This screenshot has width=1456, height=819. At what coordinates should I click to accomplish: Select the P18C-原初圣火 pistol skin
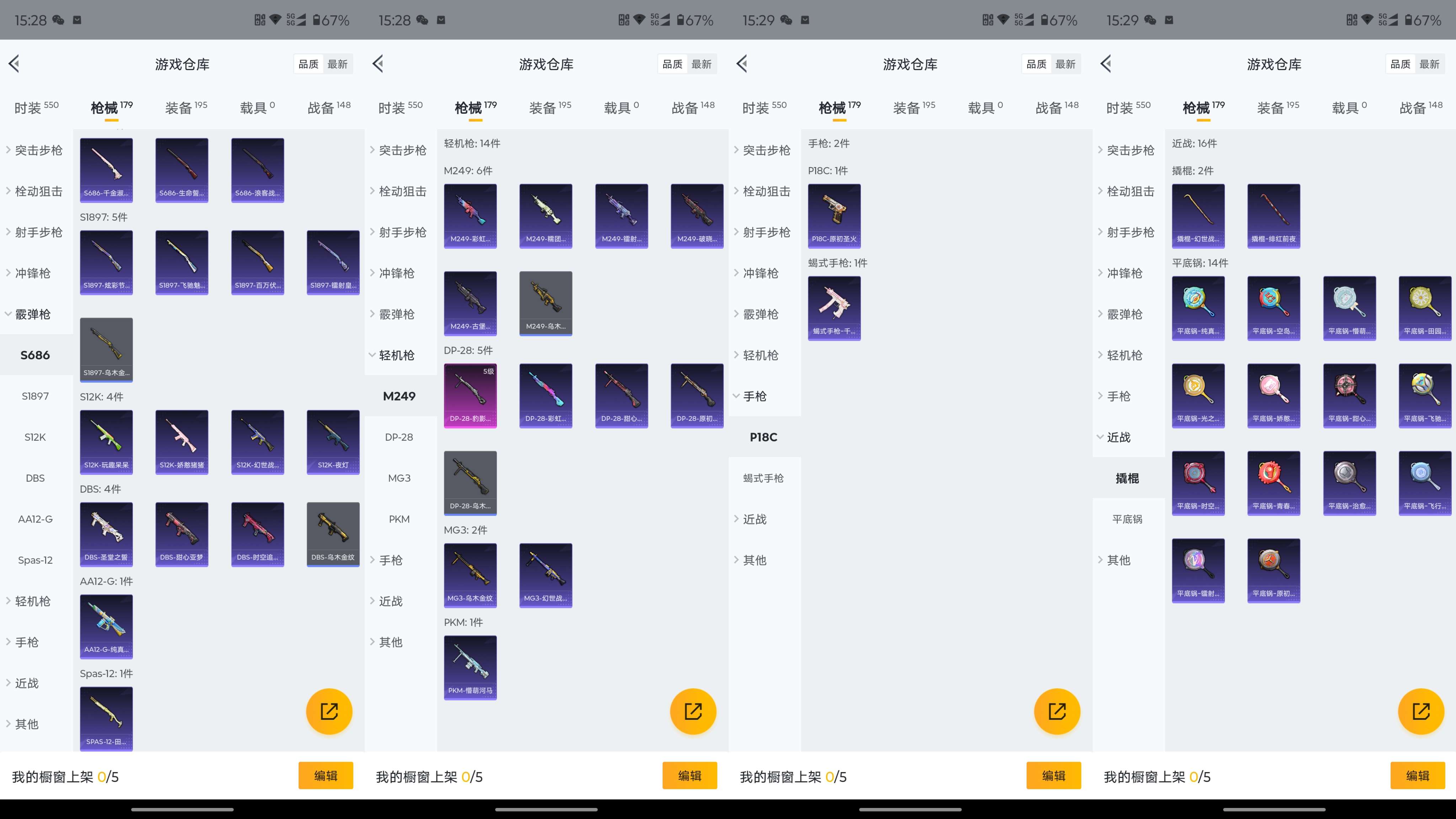click(834, 216)
